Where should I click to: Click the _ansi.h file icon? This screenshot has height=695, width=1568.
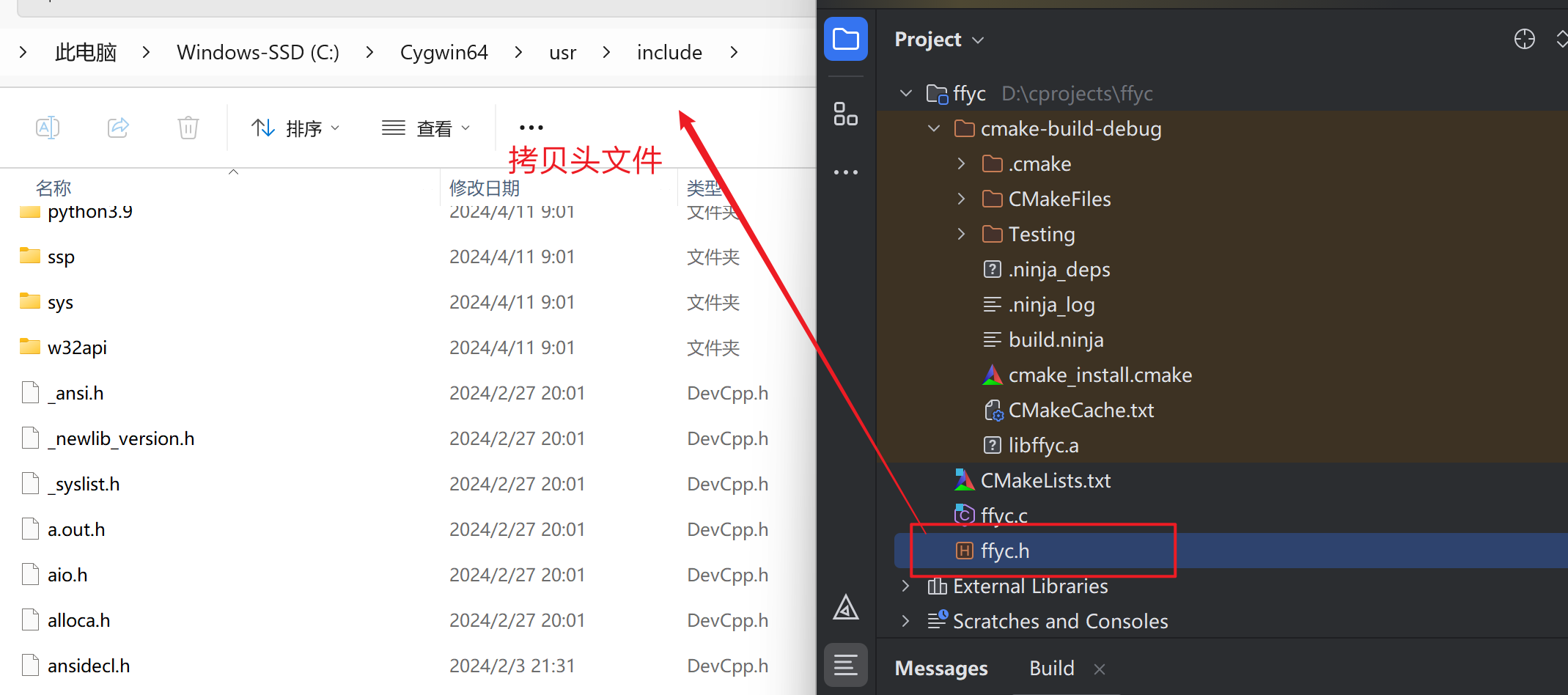coord(30,392)
